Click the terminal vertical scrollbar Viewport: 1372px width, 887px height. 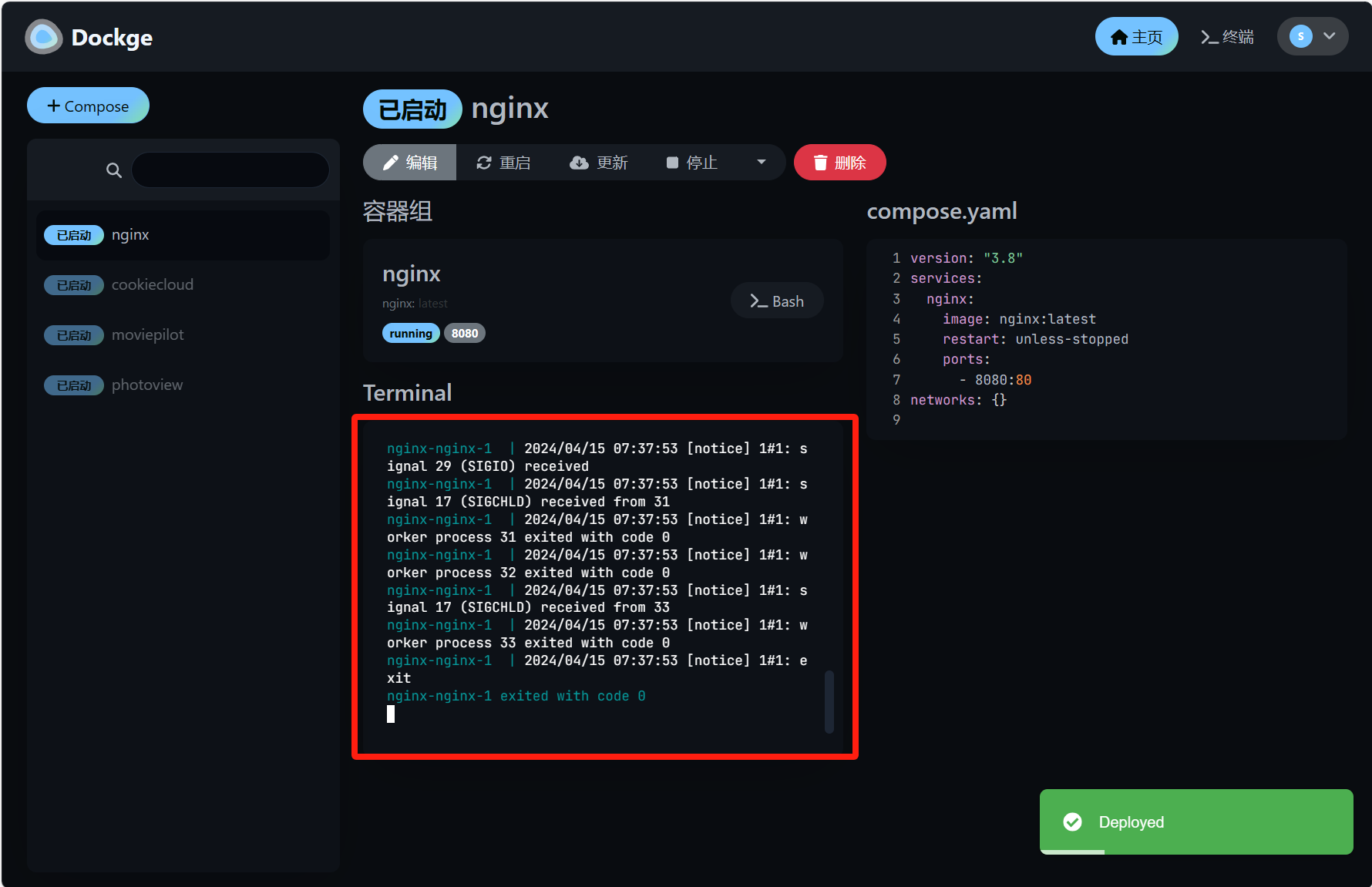pos(829,701)
